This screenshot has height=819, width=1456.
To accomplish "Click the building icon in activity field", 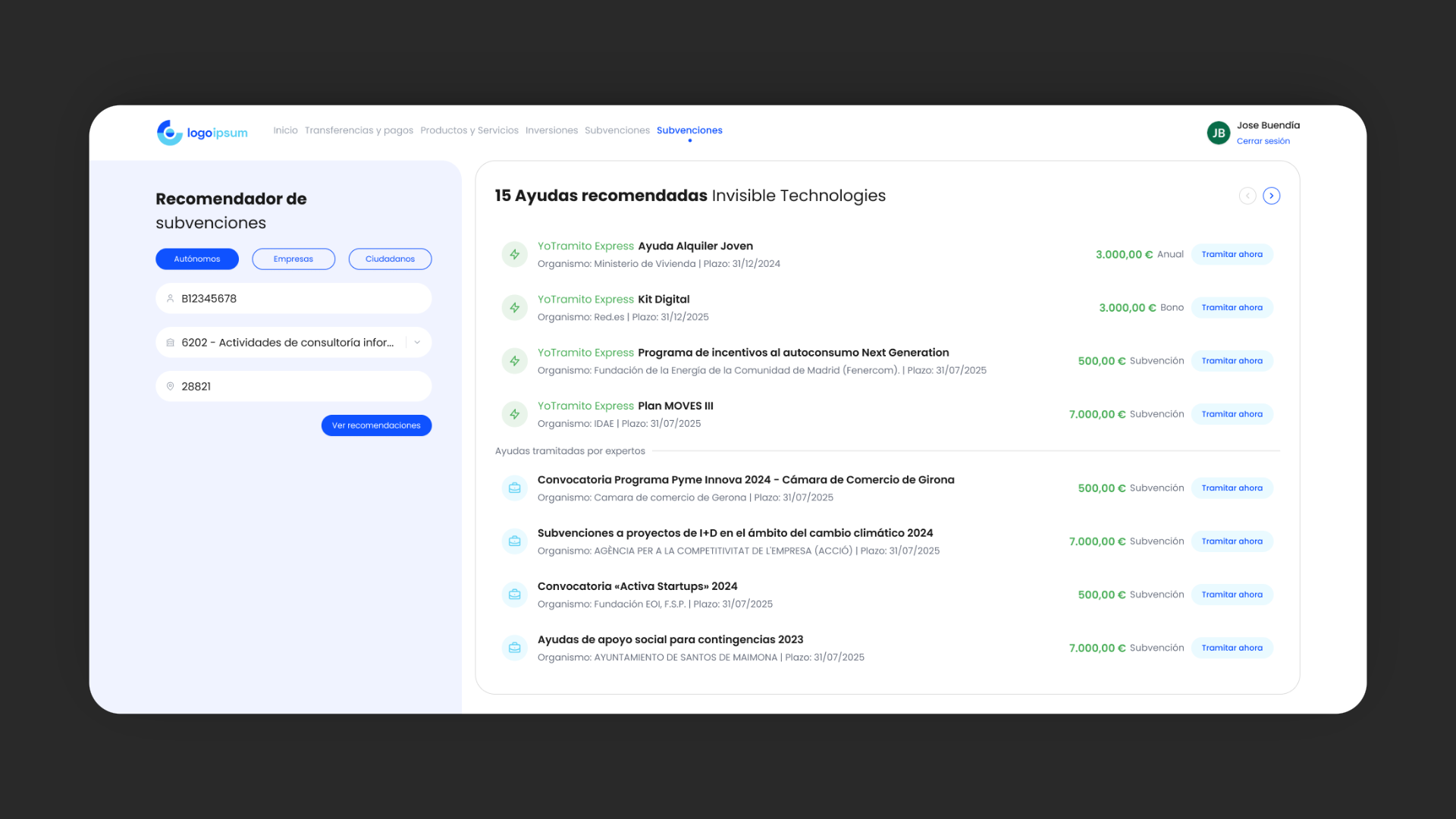I will coord(170,343).
